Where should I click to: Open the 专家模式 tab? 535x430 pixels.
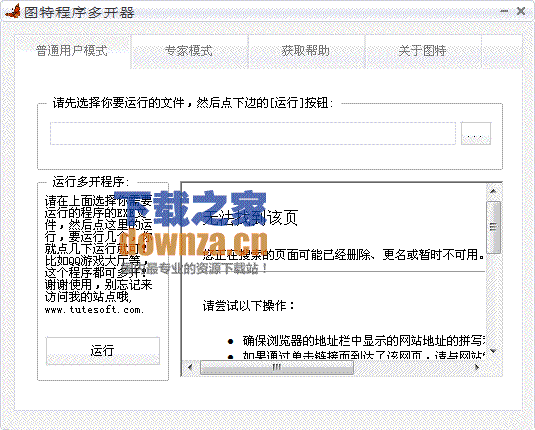[189, 51]
